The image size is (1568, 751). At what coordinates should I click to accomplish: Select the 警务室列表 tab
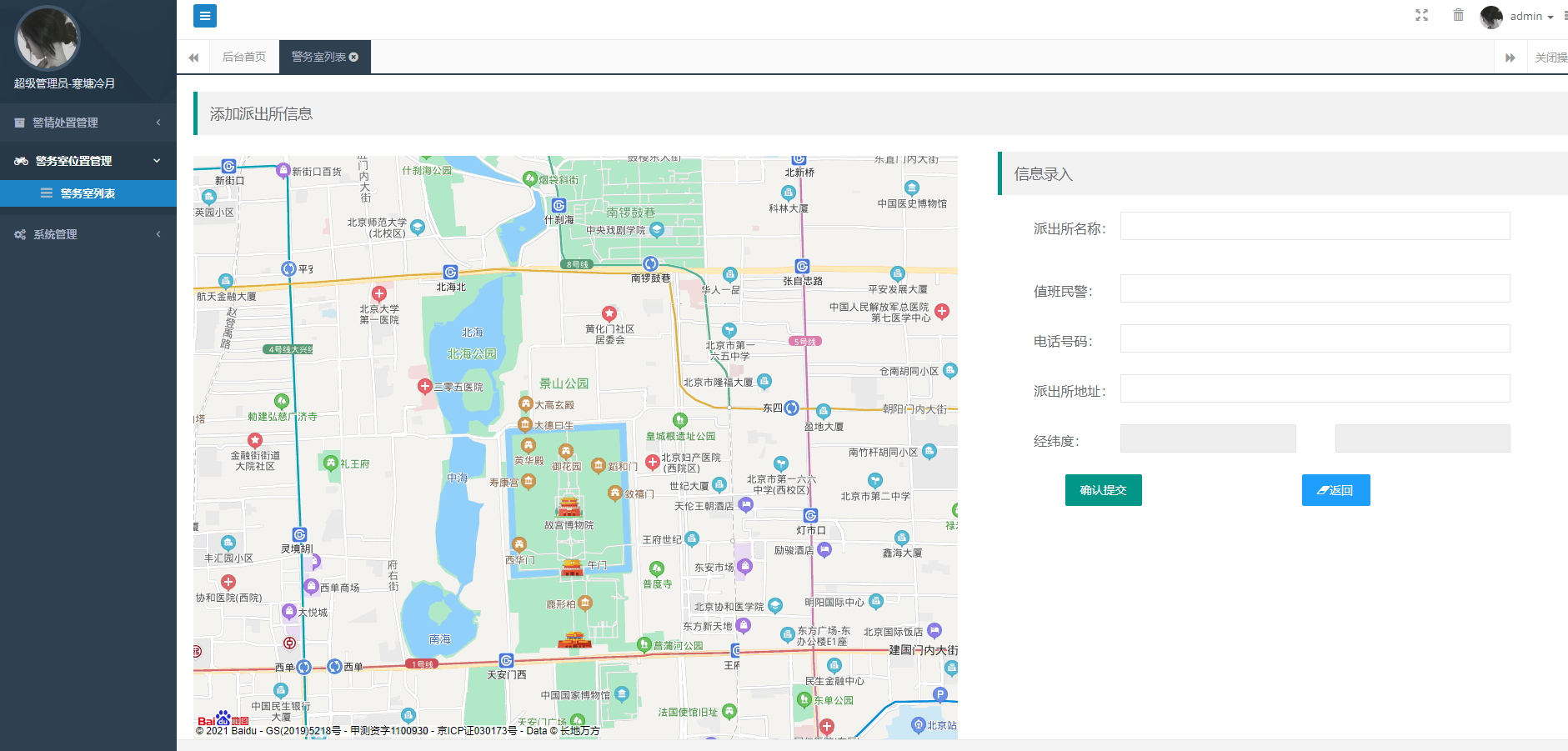318,57
